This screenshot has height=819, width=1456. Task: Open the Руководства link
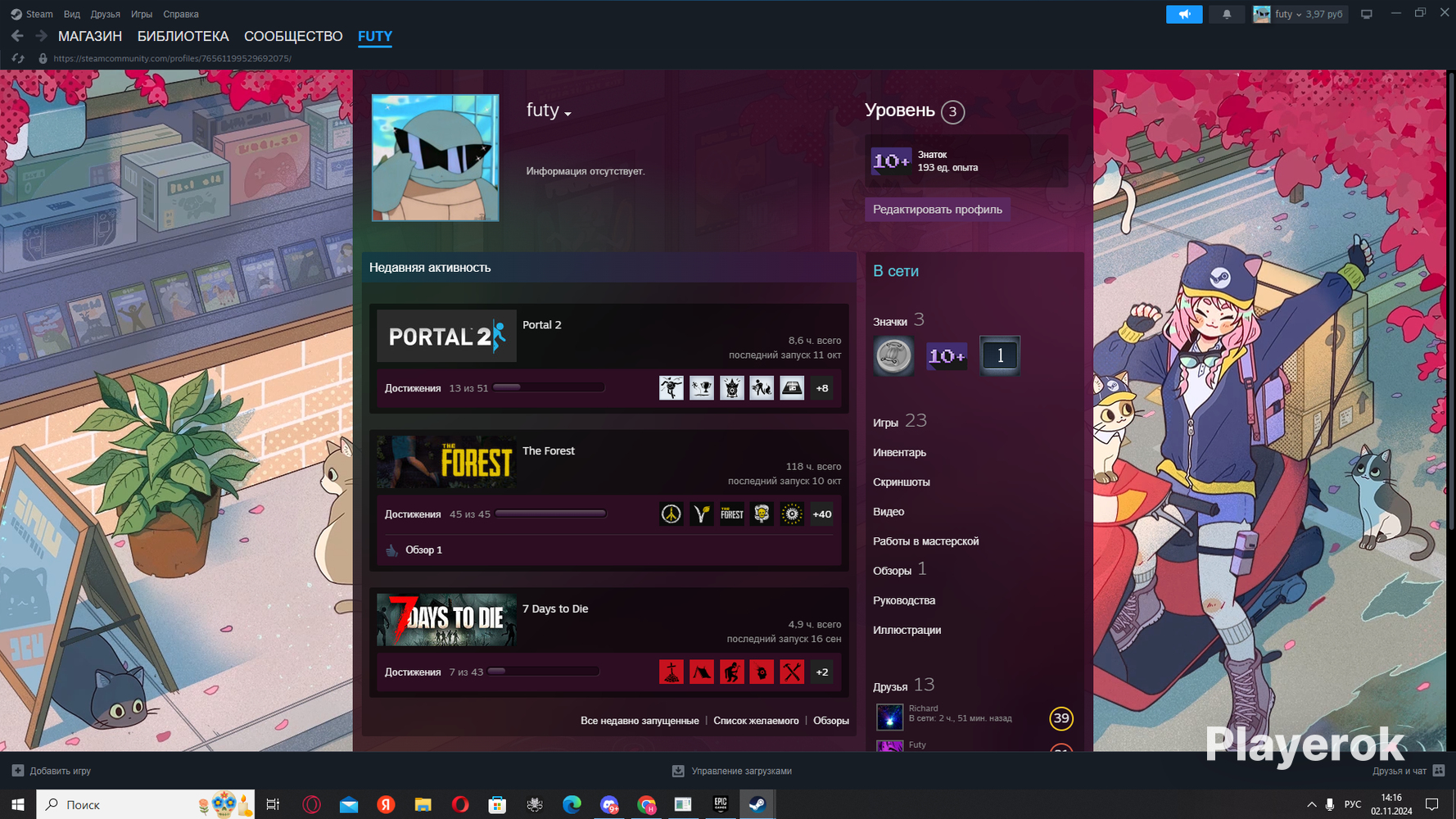903,600
